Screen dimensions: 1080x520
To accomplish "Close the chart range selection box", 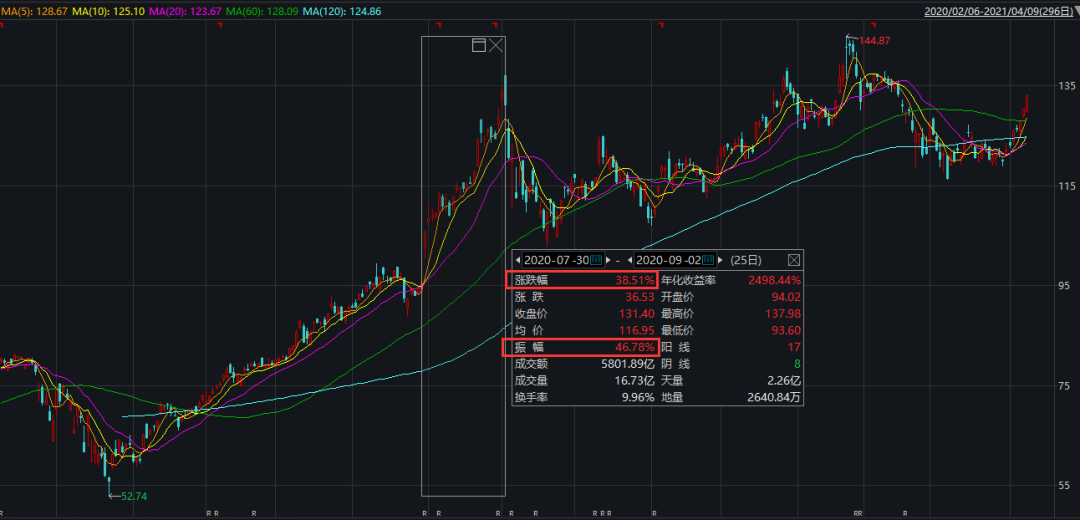I will (x=496, y=45).
